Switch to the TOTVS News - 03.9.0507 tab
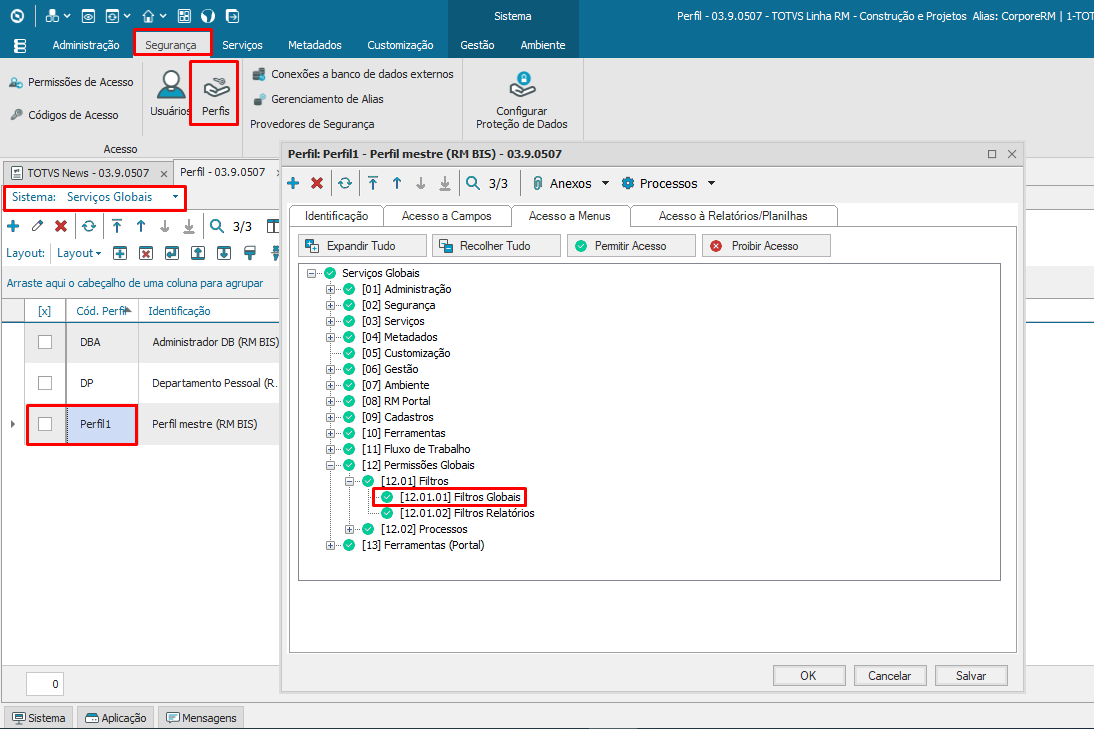This screenshot has height=729, width=1094. click(x=88, y=173)
